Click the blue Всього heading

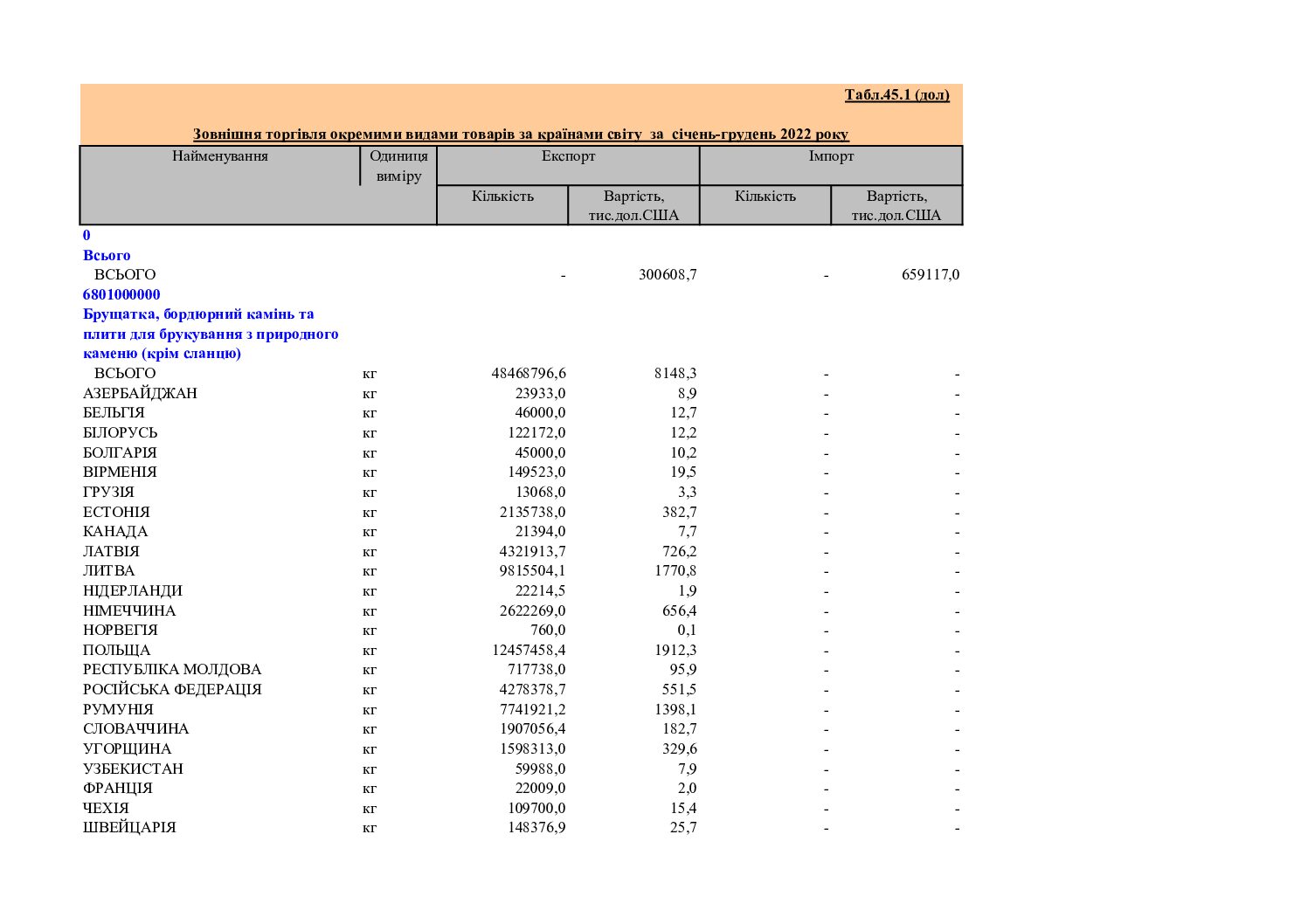(107, 255)
